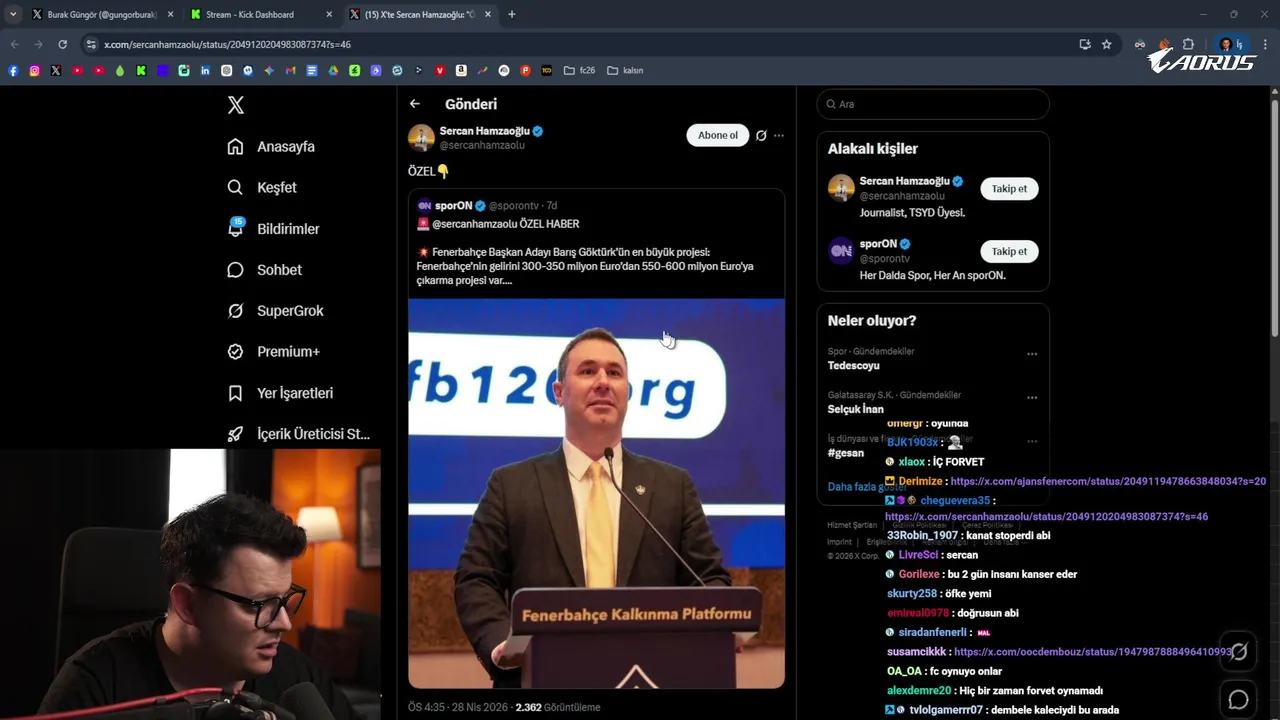Open Instagram bookmark in bookmarks bar
Screen dimensions: 1280x720
point(35,70)
